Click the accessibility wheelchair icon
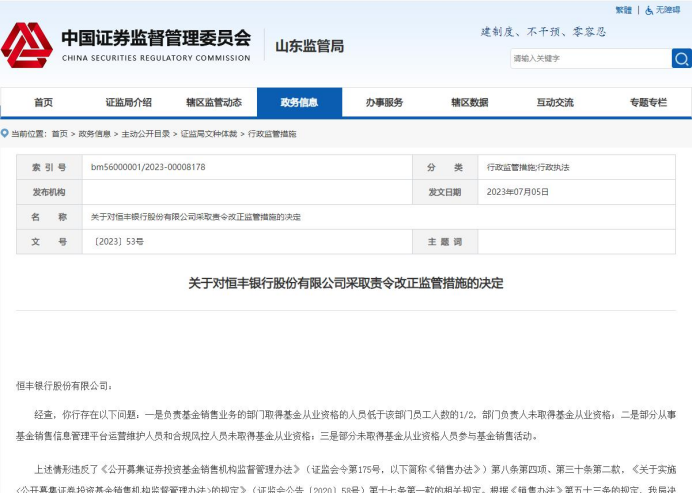Image resolution: width=693 pixels, height=493 pixels. [649, 10]
